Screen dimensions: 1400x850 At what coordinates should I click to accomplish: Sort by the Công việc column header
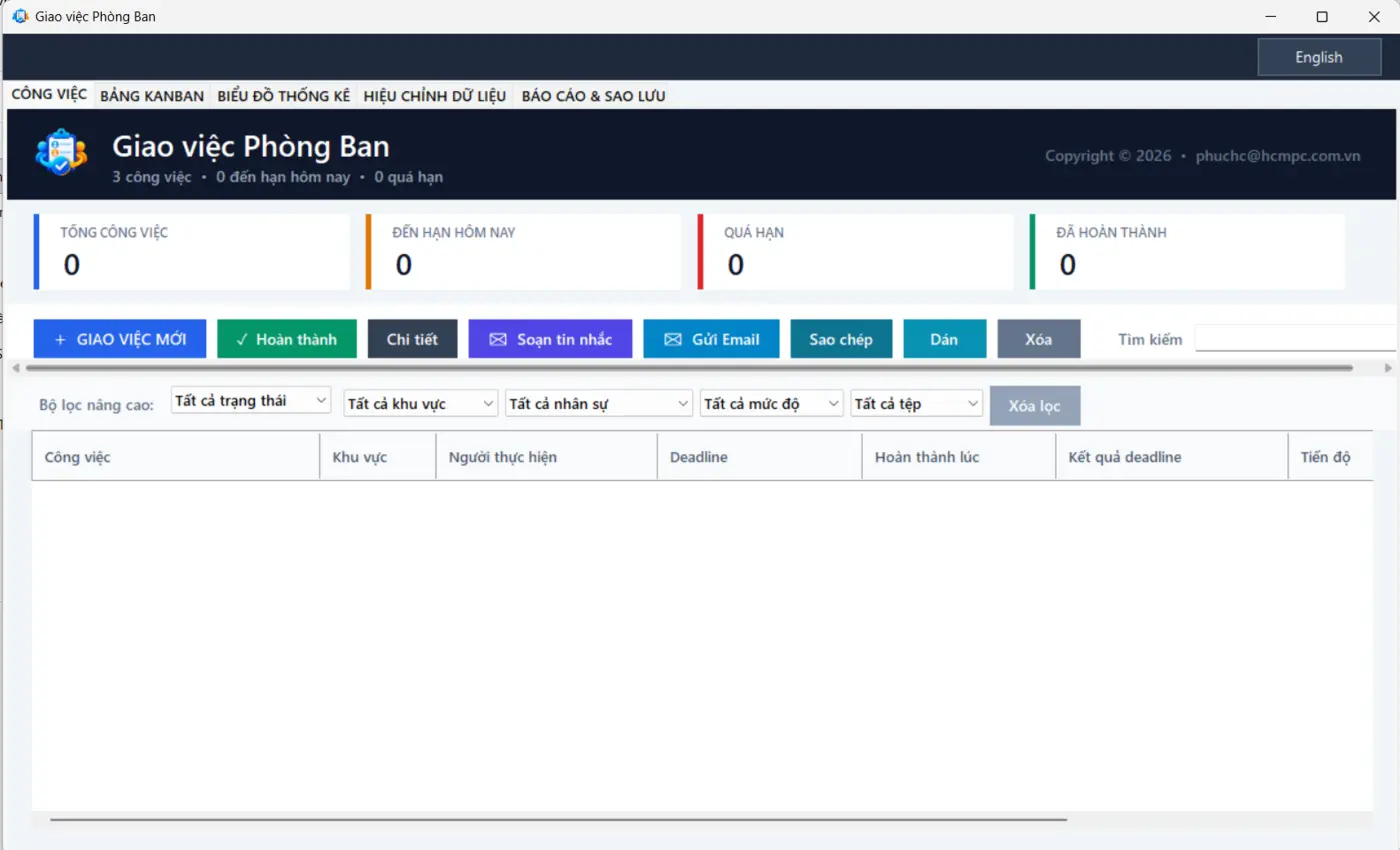pos(176,457)
